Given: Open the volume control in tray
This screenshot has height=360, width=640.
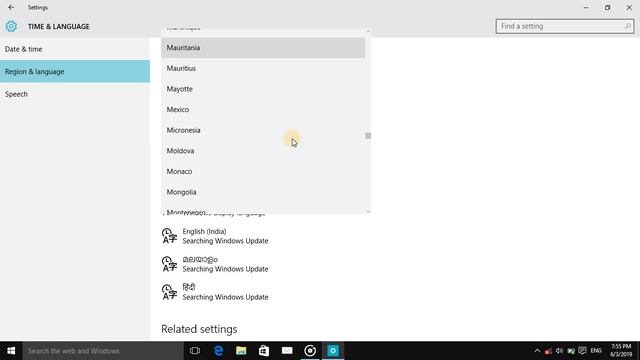Looking at the screenshot, I should (x=559, y=351).
